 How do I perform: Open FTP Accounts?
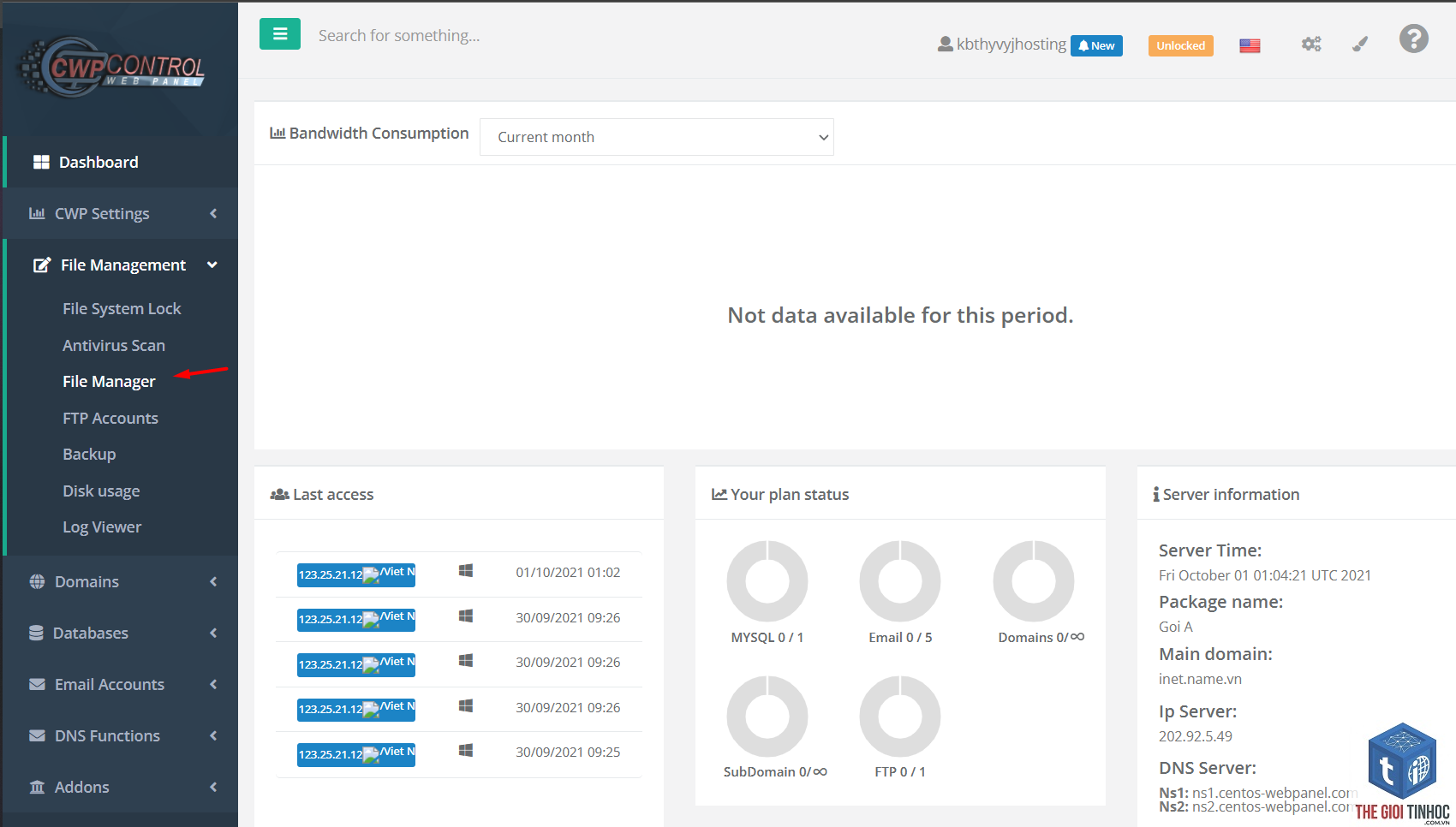pos(110,418)
